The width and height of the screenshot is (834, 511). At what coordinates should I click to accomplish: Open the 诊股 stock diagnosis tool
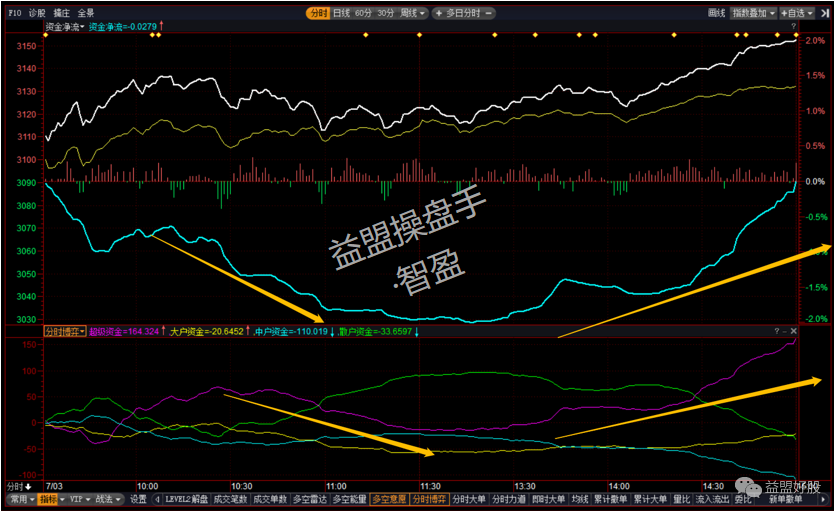[37, 13]
